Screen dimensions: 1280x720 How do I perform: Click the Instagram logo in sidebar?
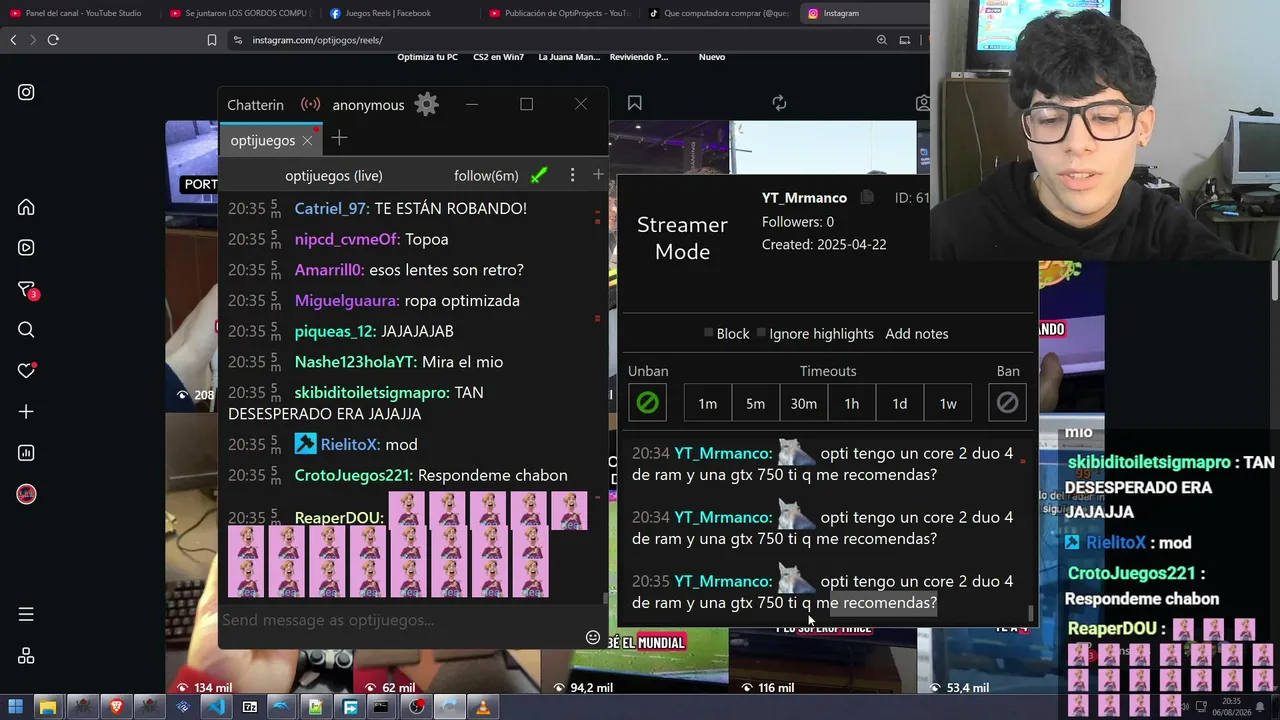pyautogui.click(x=26, y=92)
